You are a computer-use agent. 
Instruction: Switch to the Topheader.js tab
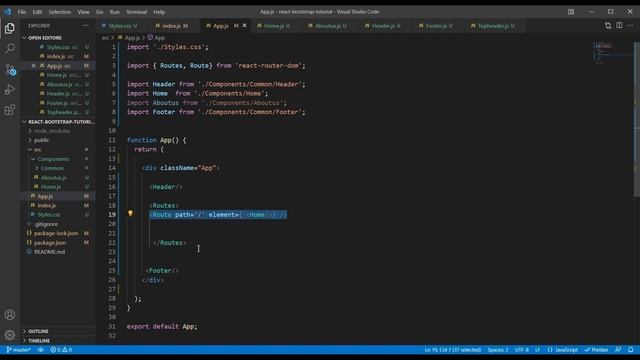pos(495,26)
